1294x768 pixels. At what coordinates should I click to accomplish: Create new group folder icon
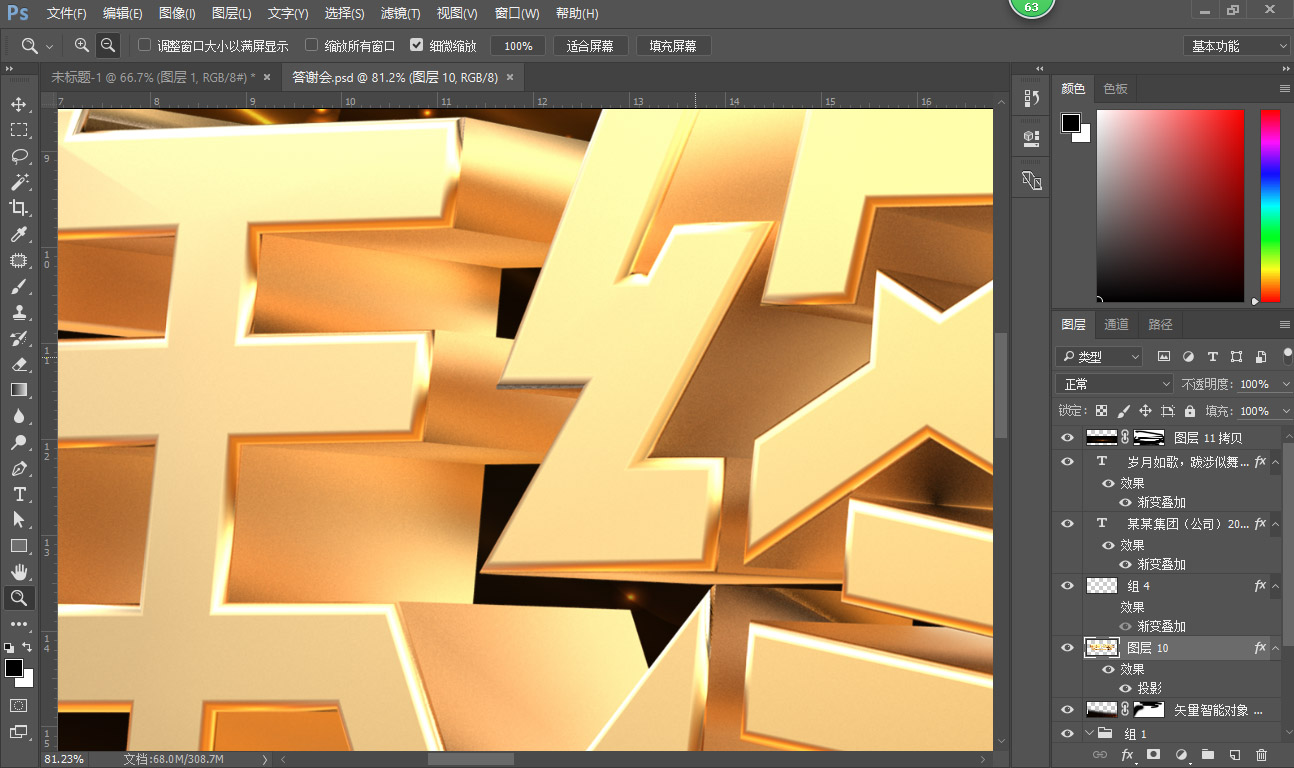click(1207, 755)
